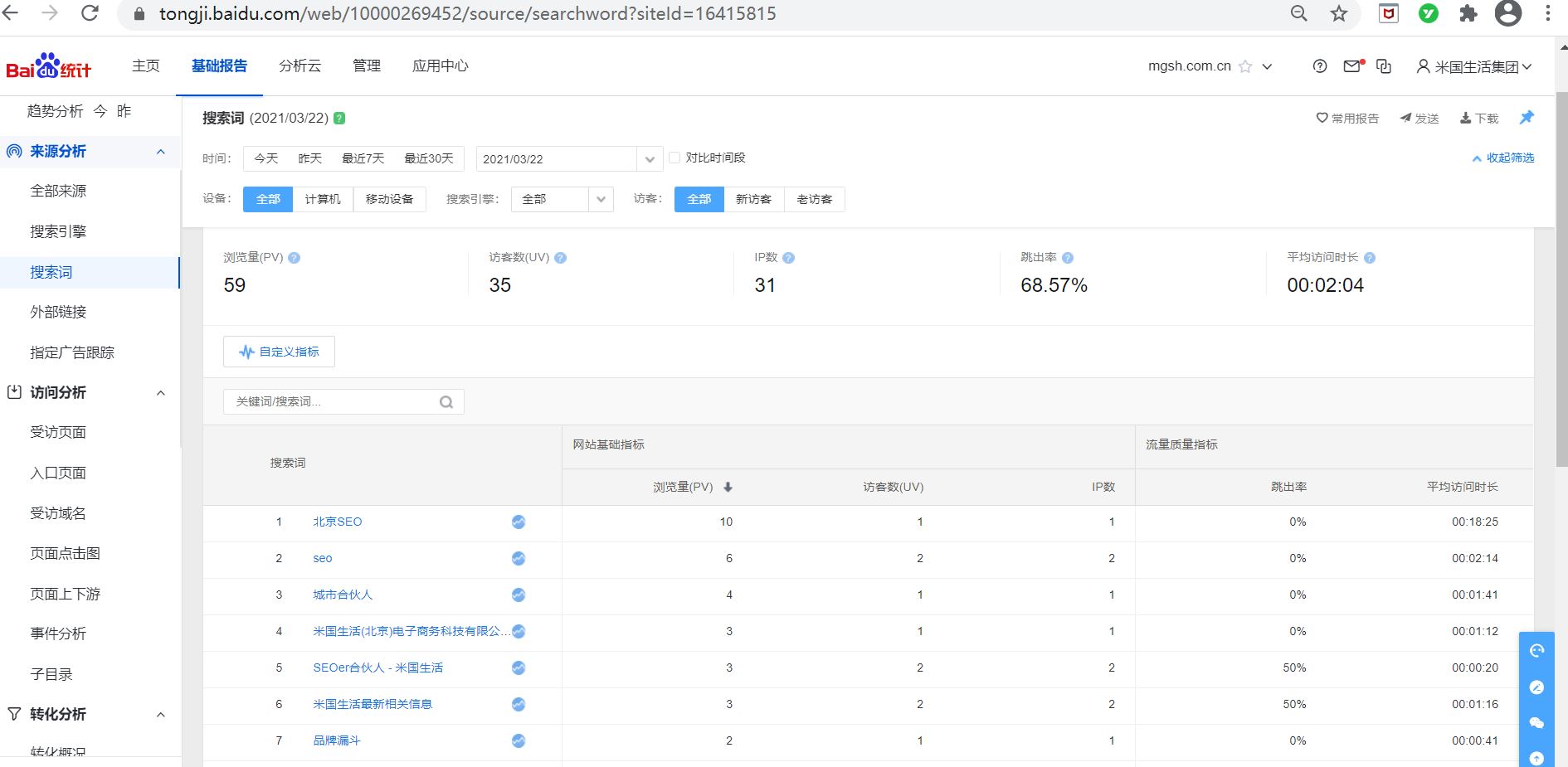
Task: Open trend chart icon for seo row
Action: pos(519,558)
